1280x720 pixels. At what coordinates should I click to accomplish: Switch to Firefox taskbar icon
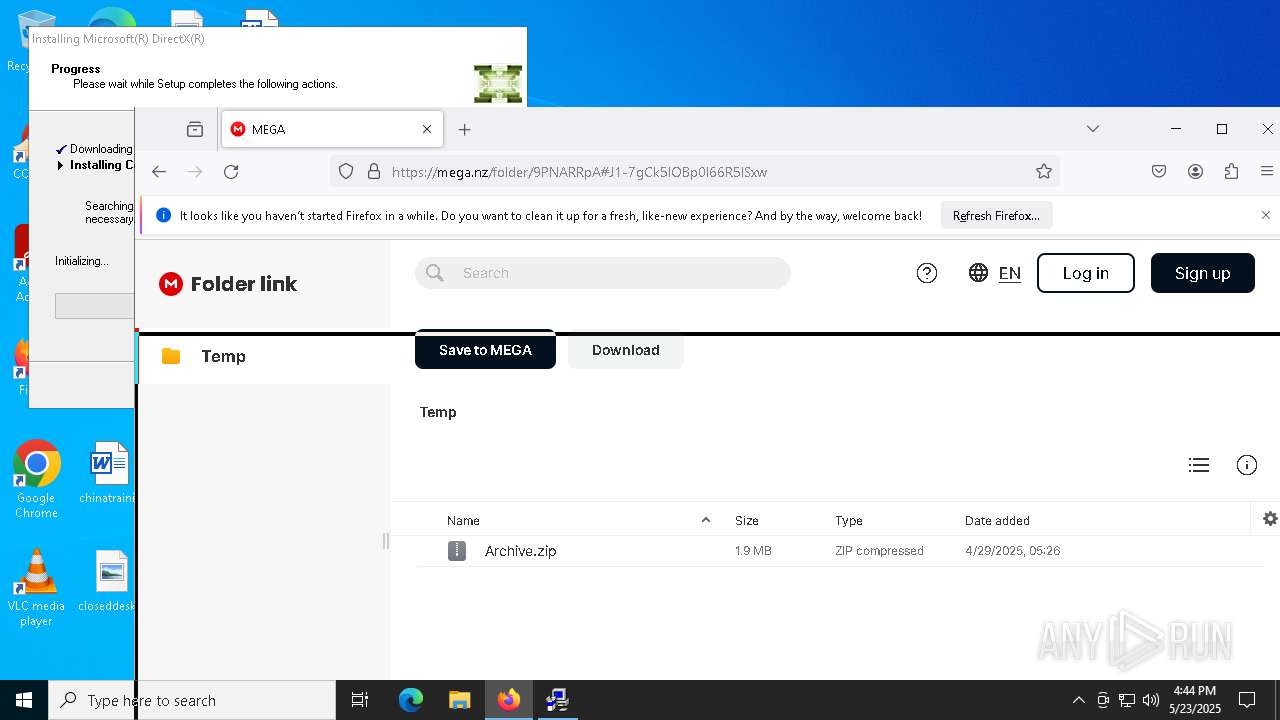(x=509, y=700)
